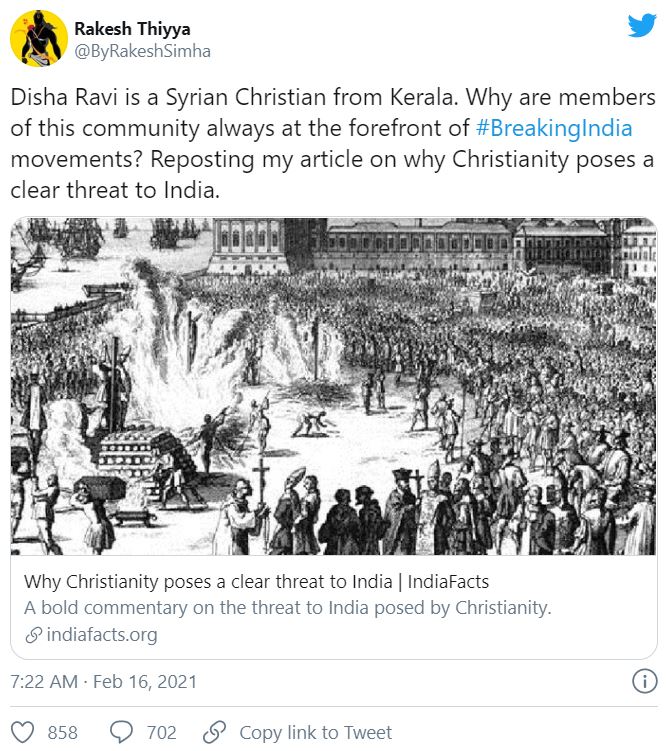Click the tweet text starting 'Disha Ravi'
The width and height of the screenshot is (666, 751).
click(330, 144)
